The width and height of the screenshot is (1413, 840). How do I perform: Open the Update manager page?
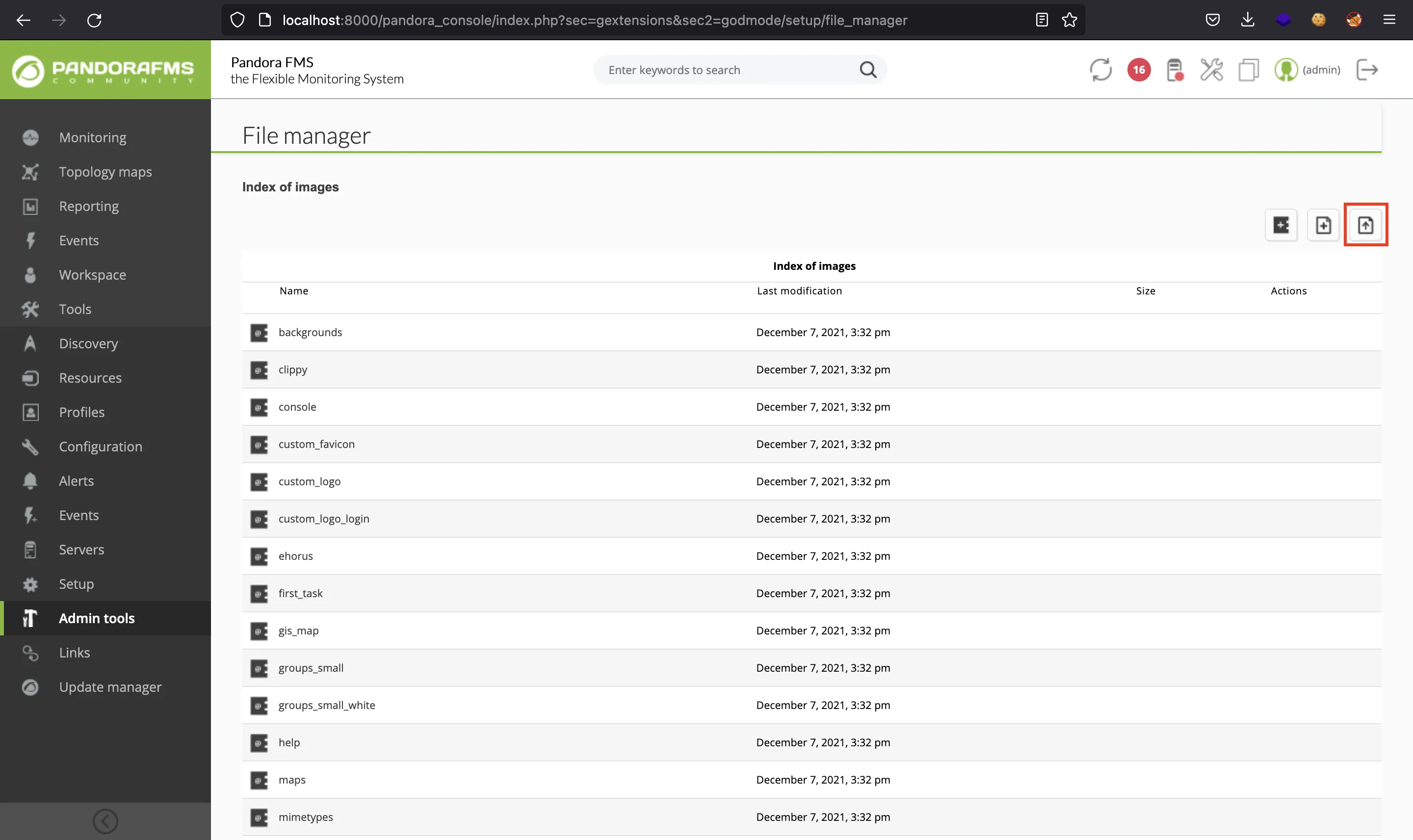pos(110,686)
